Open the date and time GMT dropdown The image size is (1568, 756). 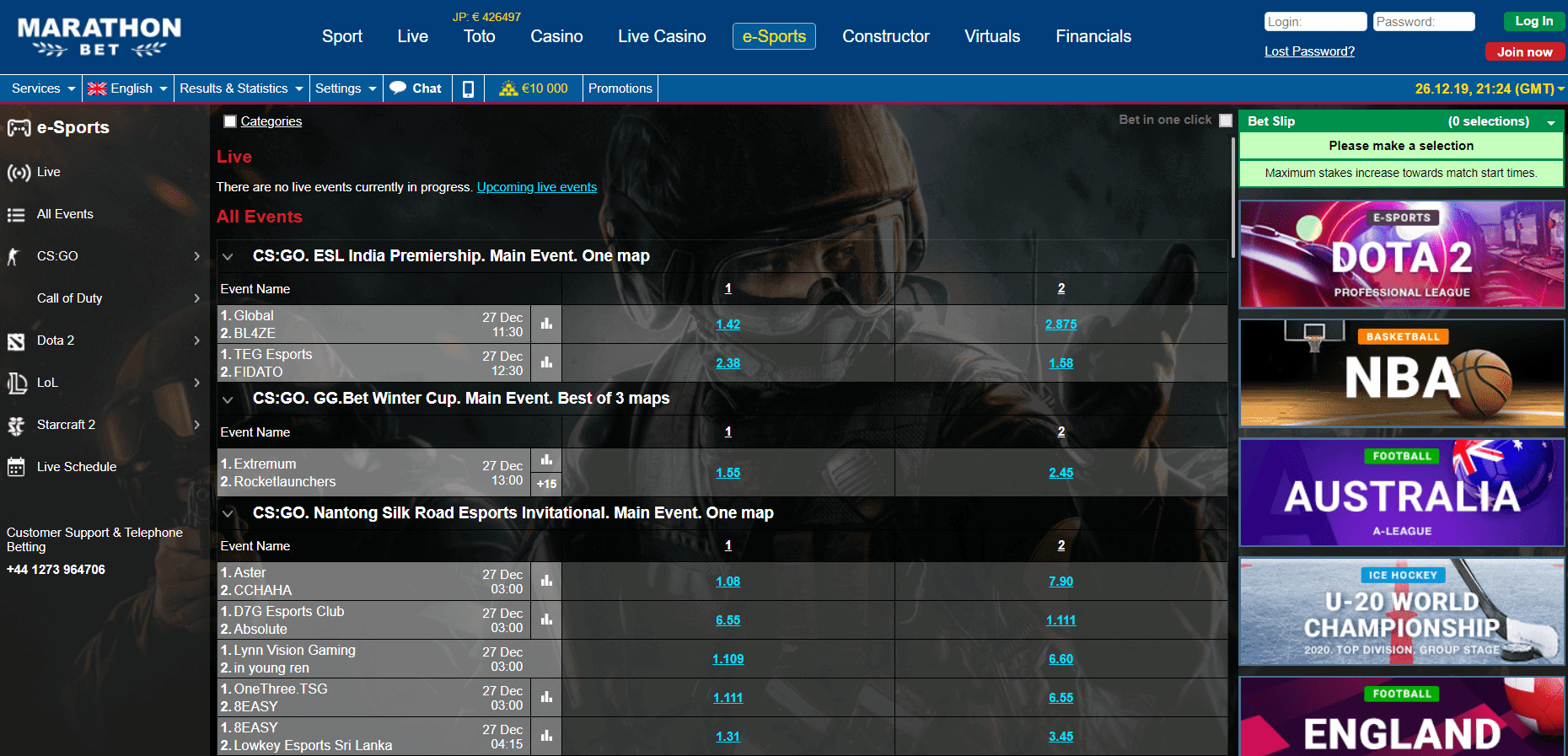coord(1490,88)
